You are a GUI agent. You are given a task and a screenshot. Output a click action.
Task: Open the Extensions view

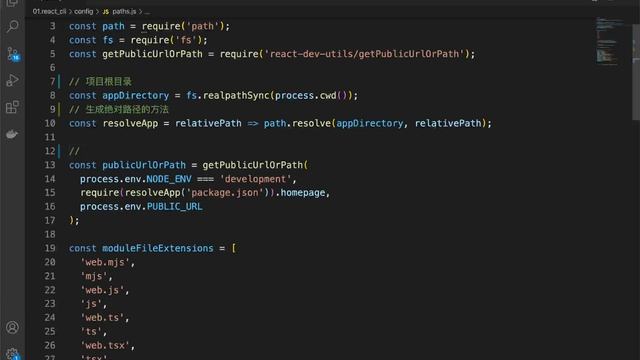coord(12,107)
